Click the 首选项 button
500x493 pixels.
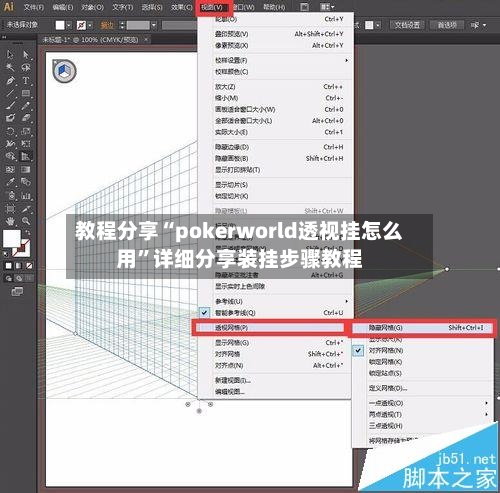[x=447, y=25]
